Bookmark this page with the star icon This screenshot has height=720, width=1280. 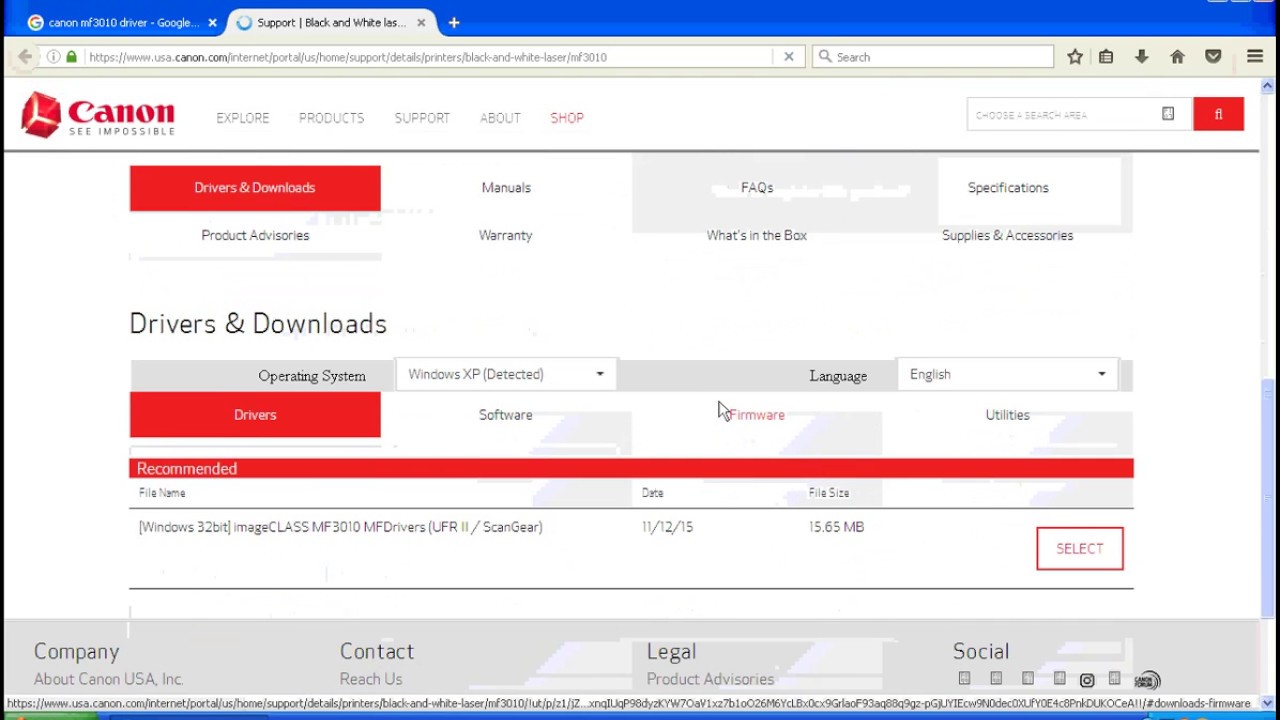tap(1075, 57)
